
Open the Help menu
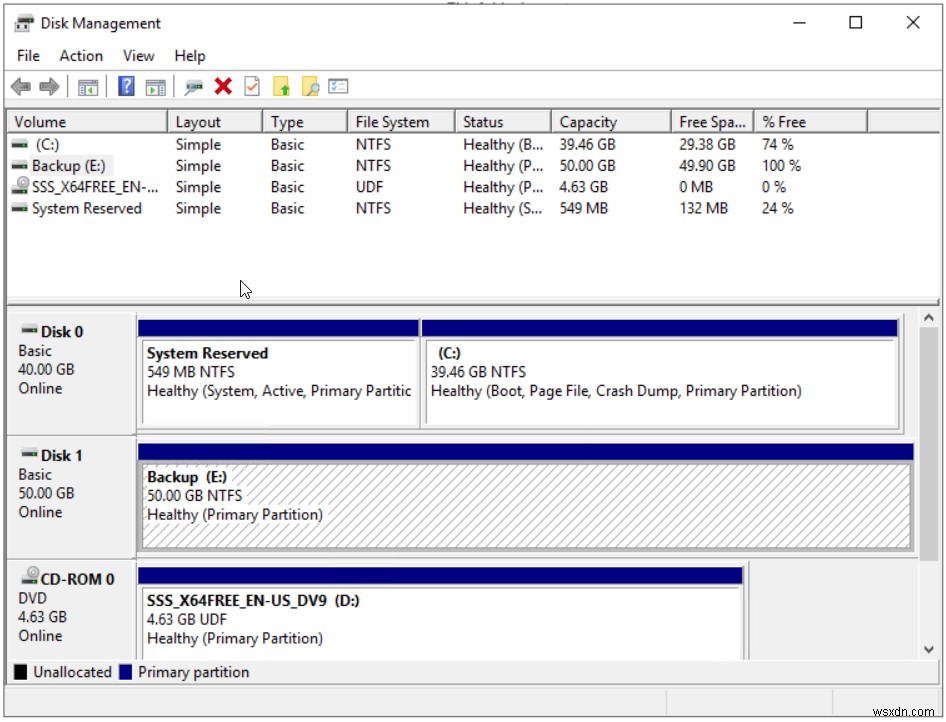[189, 56]
